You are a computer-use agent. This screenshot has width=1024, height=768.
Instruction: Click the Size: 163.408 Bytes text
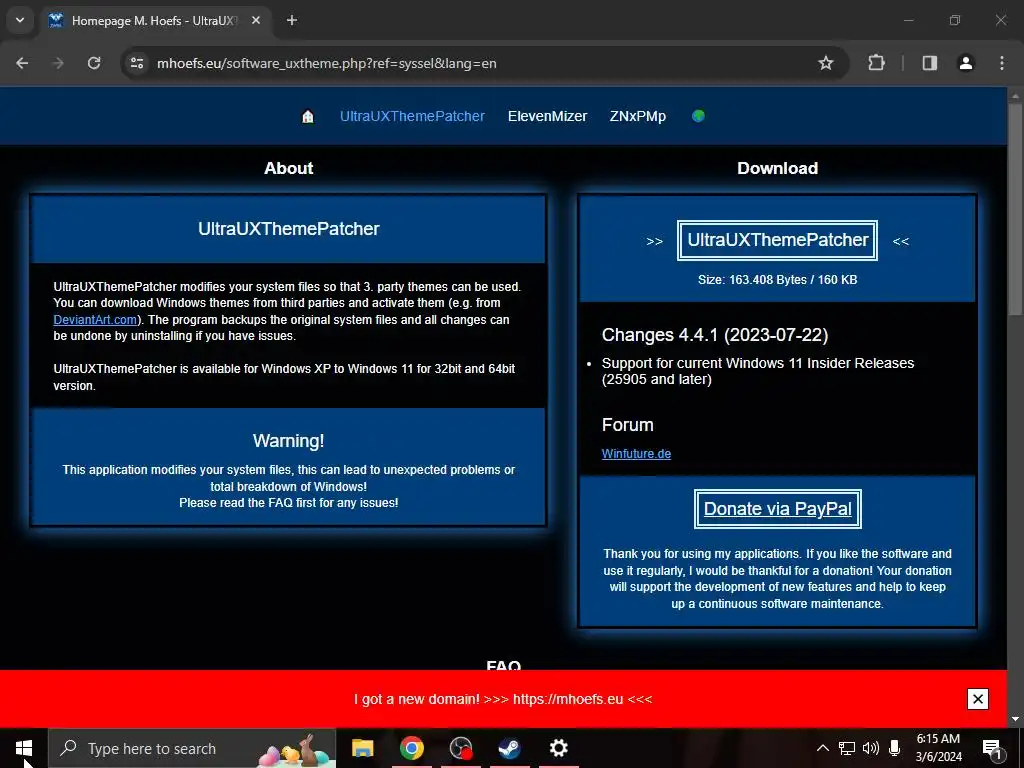[777, 280]
